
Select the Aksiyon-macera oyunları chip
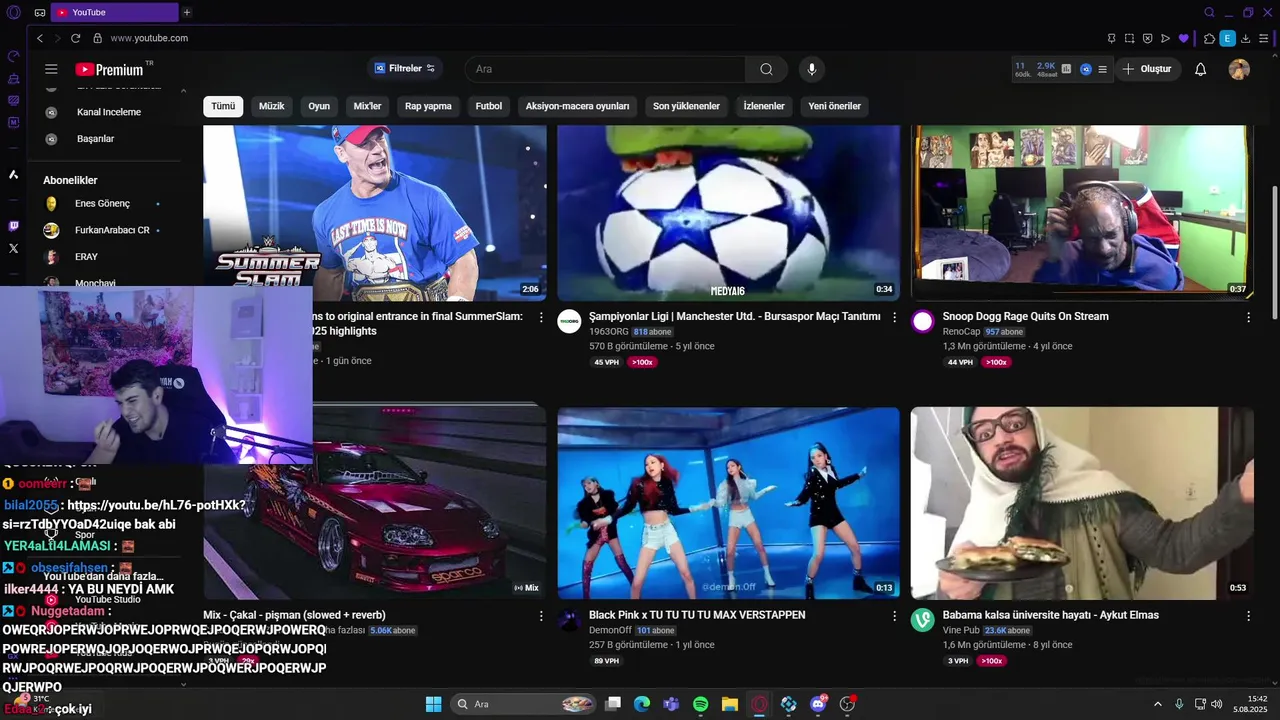point(577,106)
